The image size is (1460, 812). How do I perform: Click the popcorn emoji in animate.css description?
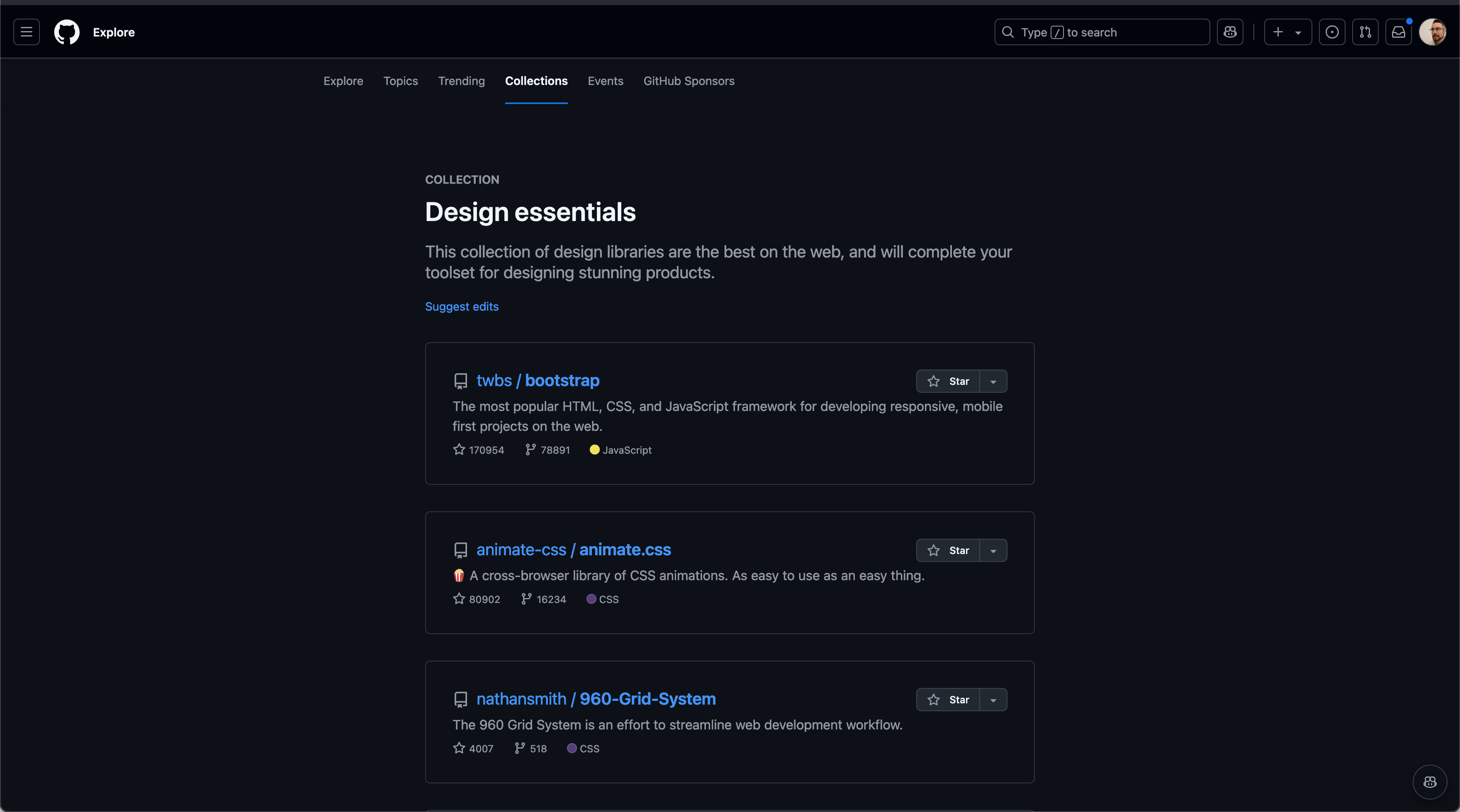point(459,576)
